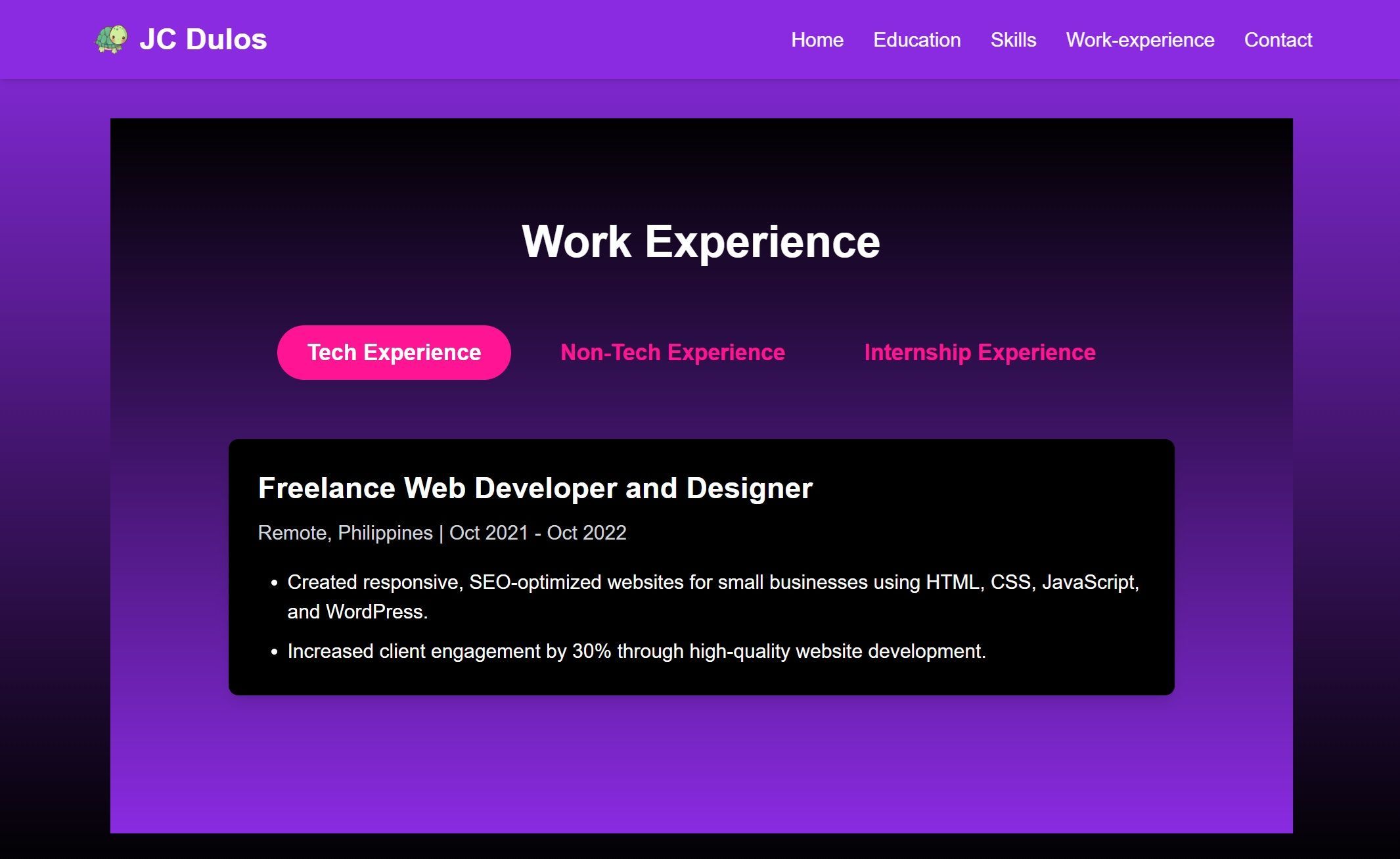
Task: Go to Home nav link
Action: click(817, 40)
